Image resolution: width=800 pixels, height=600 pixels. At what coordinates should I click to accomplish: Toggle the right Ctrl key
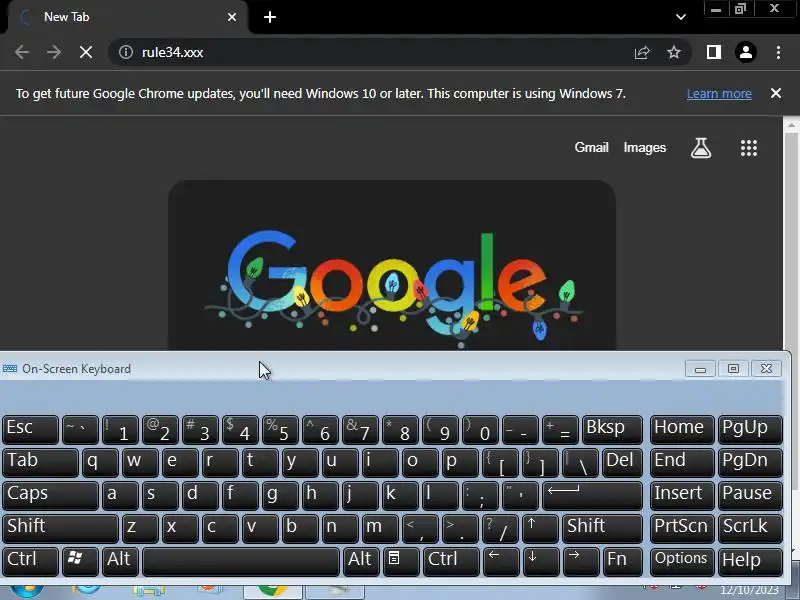[x=451, y=561]
